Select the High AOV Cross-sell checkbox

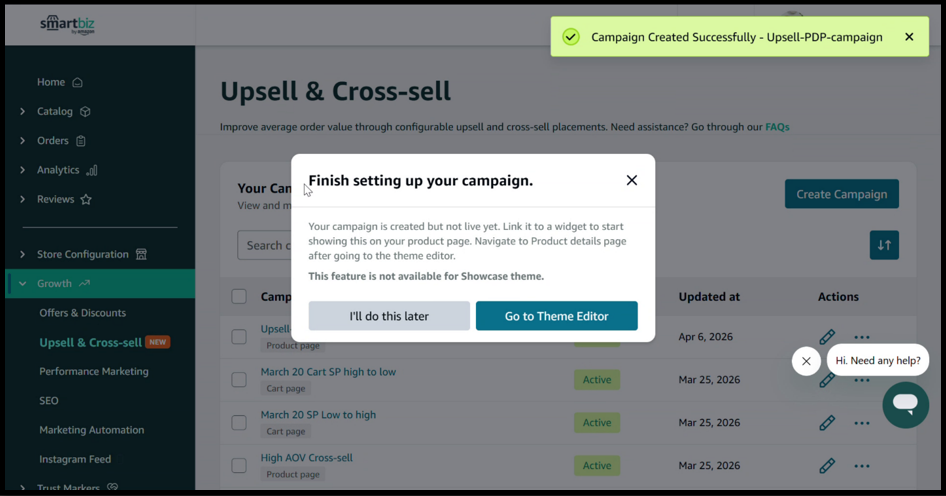[x=239, y=465]
